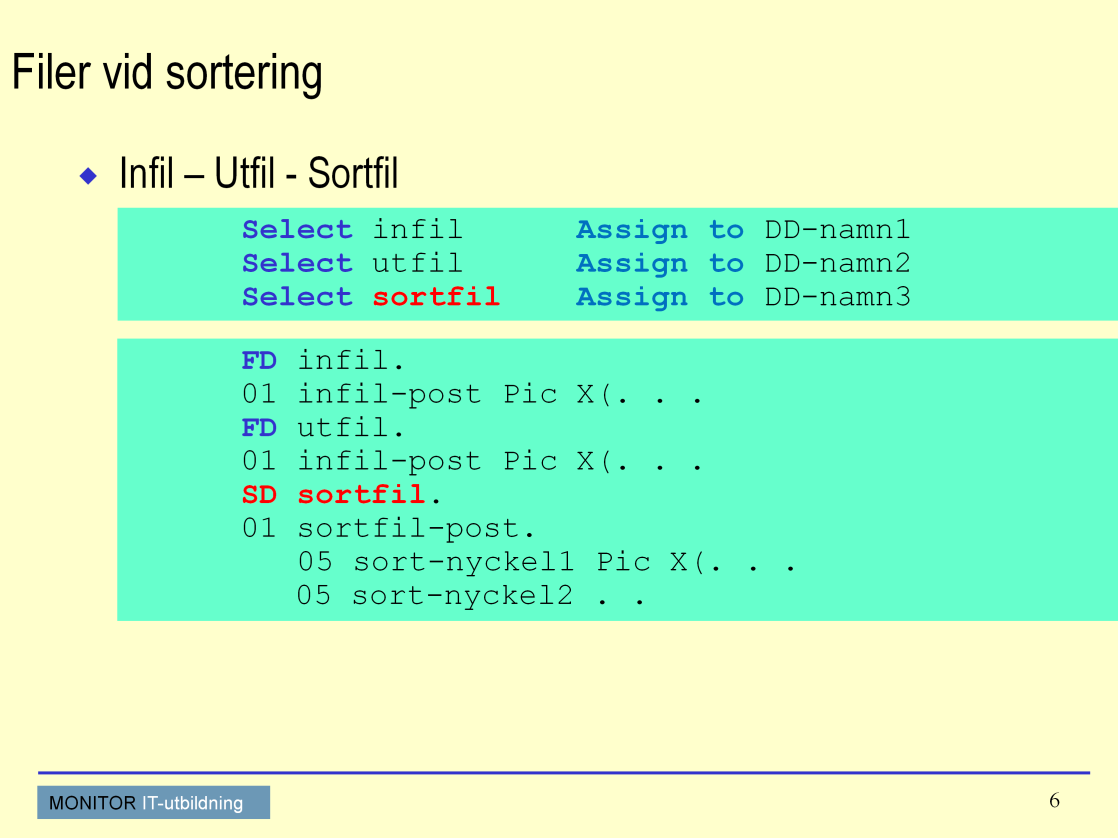Click 'Assign' in the DD-namn1 line
The image size is (1118, 838).
coord(632,230)
